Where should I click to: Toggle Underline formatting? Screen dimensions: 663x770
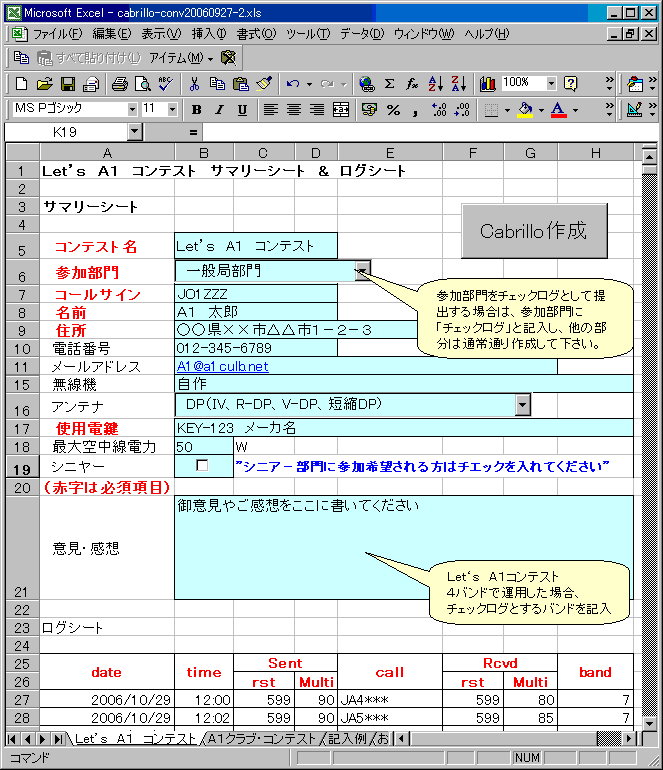(242, 110)
